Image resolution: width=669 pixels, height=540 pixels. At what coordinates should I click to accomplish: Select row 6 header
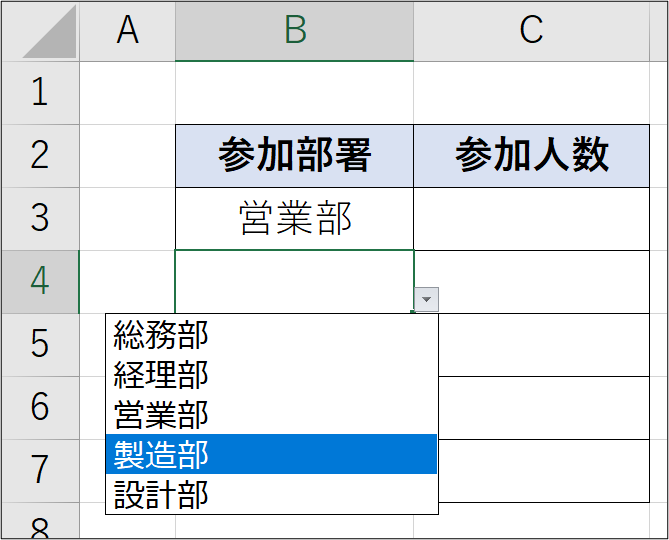click(40, 408)
